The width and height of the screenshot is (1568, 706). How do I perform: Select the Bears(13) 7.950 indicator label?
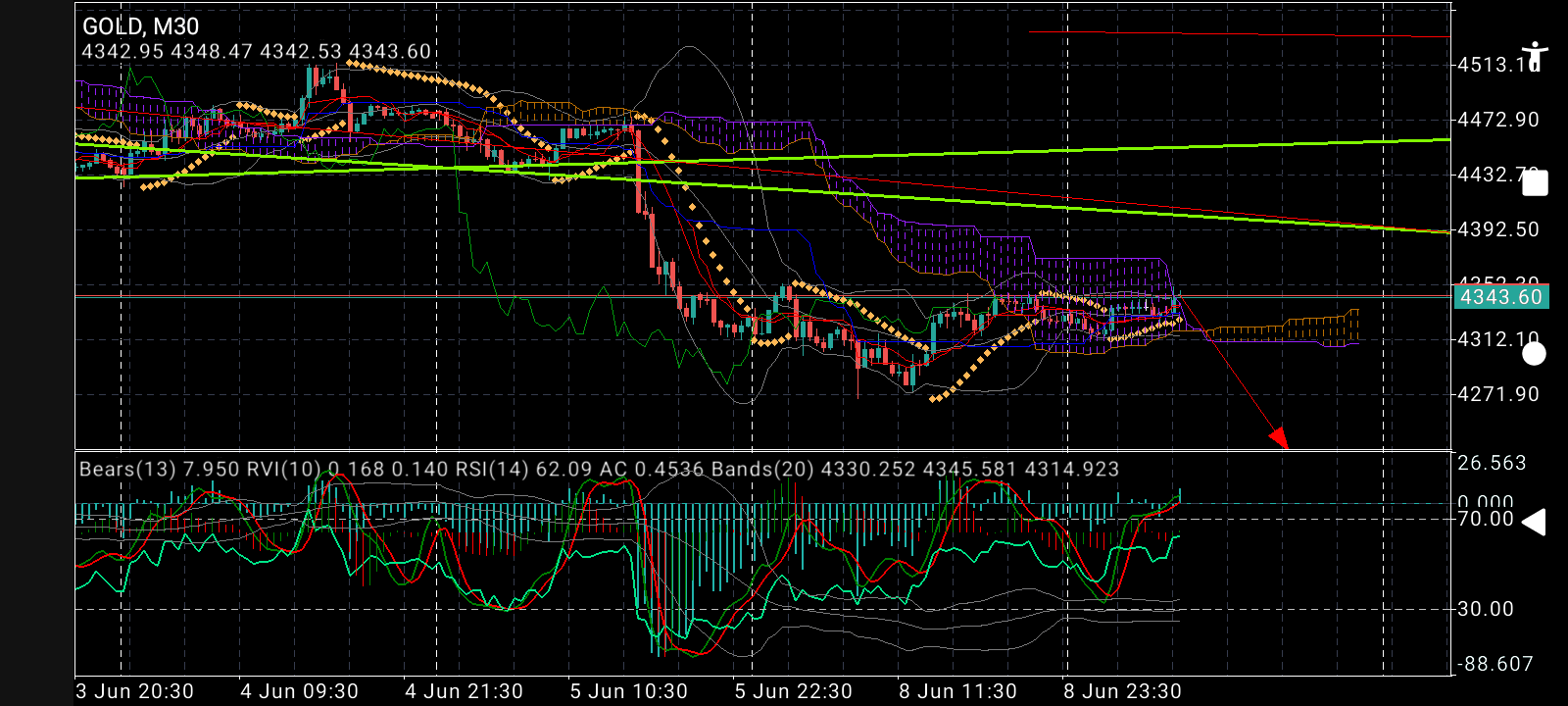click(x=160, y=469)
